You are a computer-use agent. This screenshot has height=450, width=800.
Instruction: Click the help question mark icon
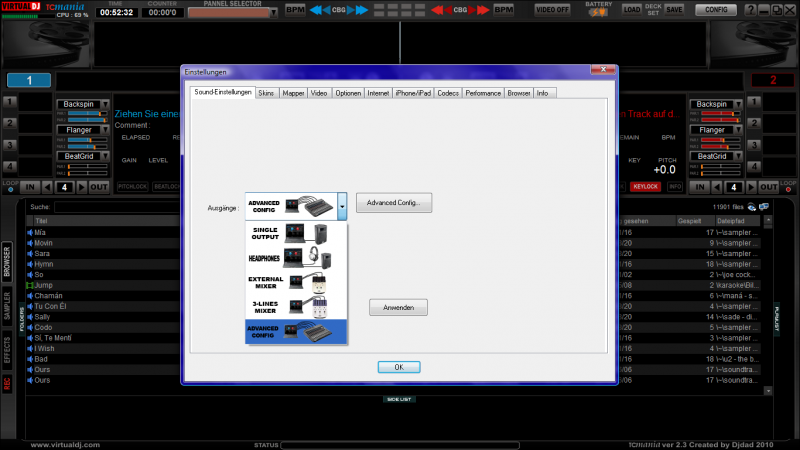750,10
